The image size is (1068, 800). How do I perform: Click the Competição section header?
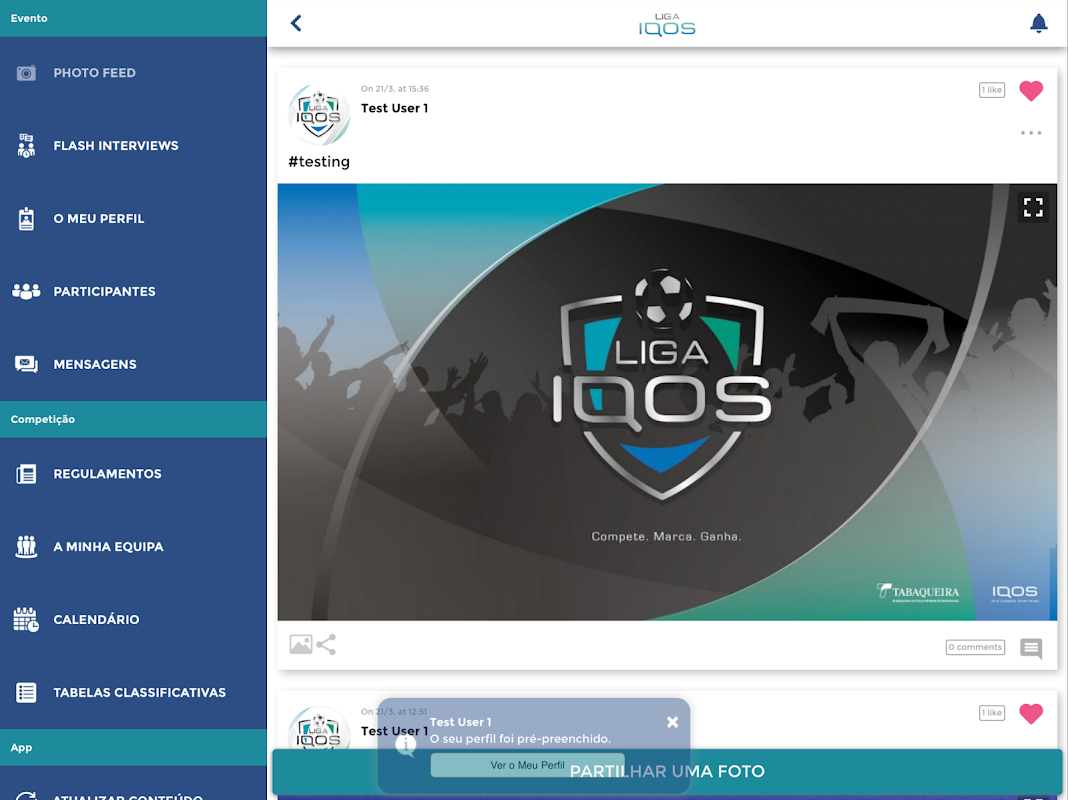tap(133, 419)
